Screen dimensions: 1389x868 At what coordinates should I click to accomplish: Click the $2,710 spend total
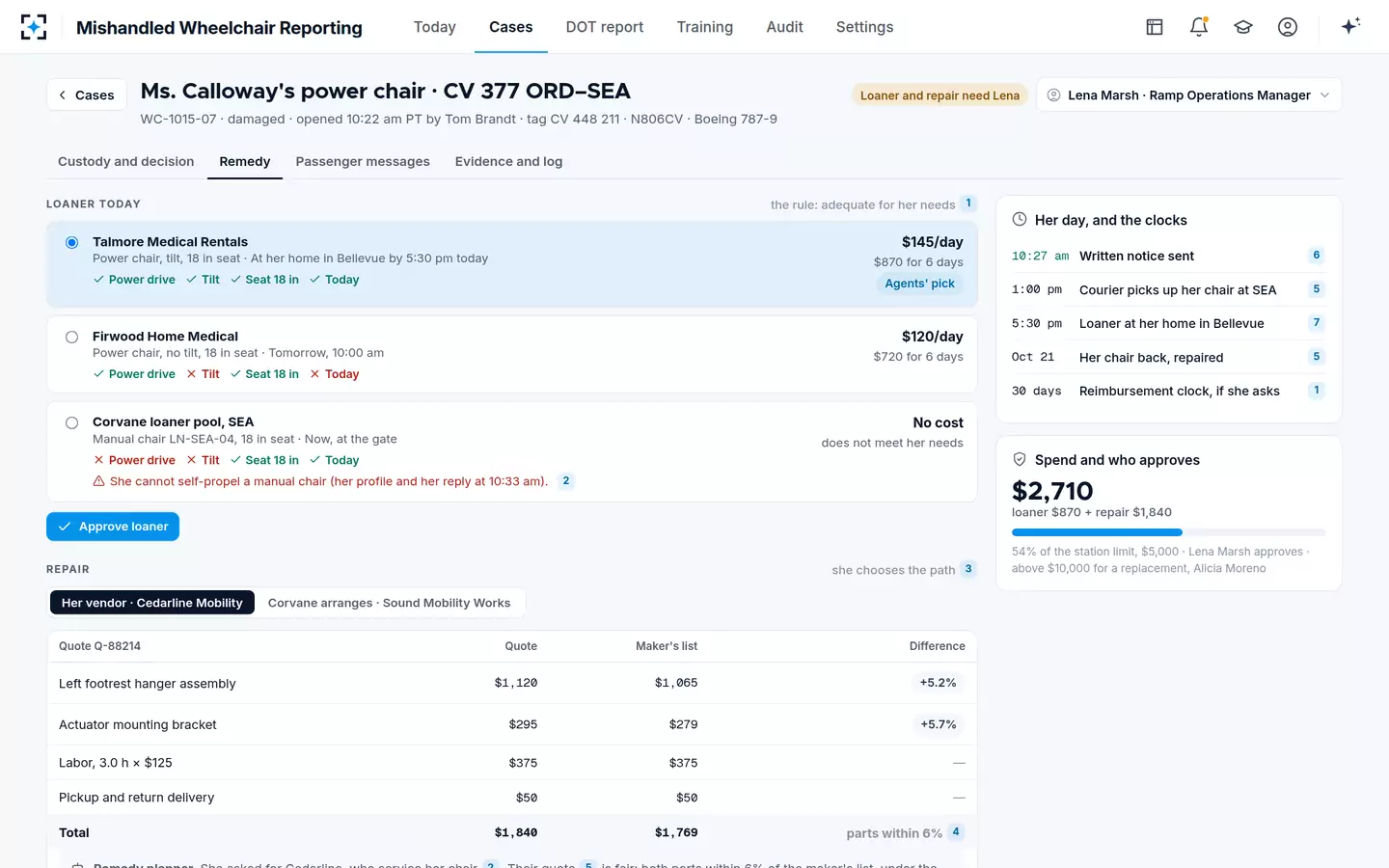pyautogui.click(x=1052, y=491)
